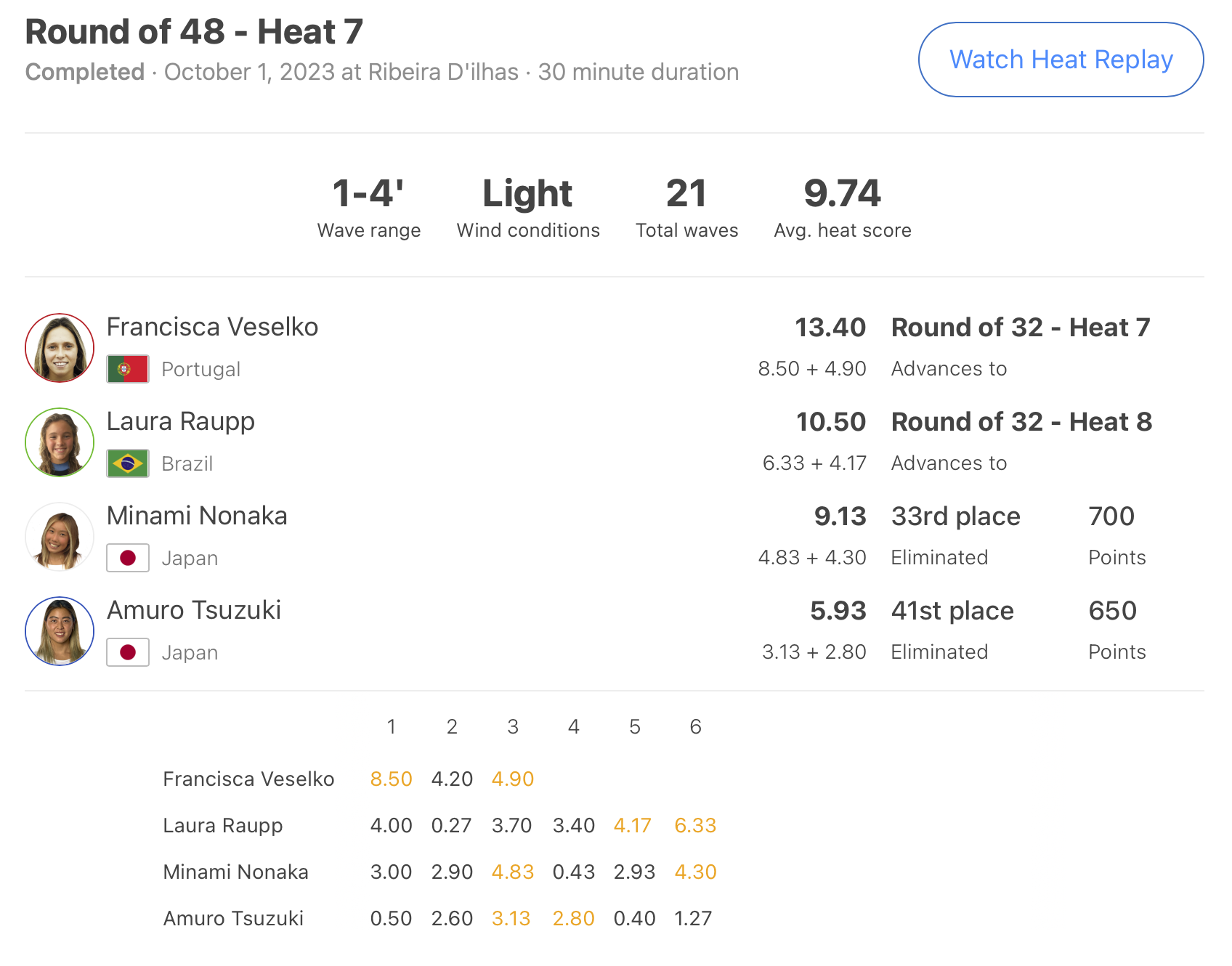
Task: Open Francisca Veselko's profile photo
Action: point(60,348)
